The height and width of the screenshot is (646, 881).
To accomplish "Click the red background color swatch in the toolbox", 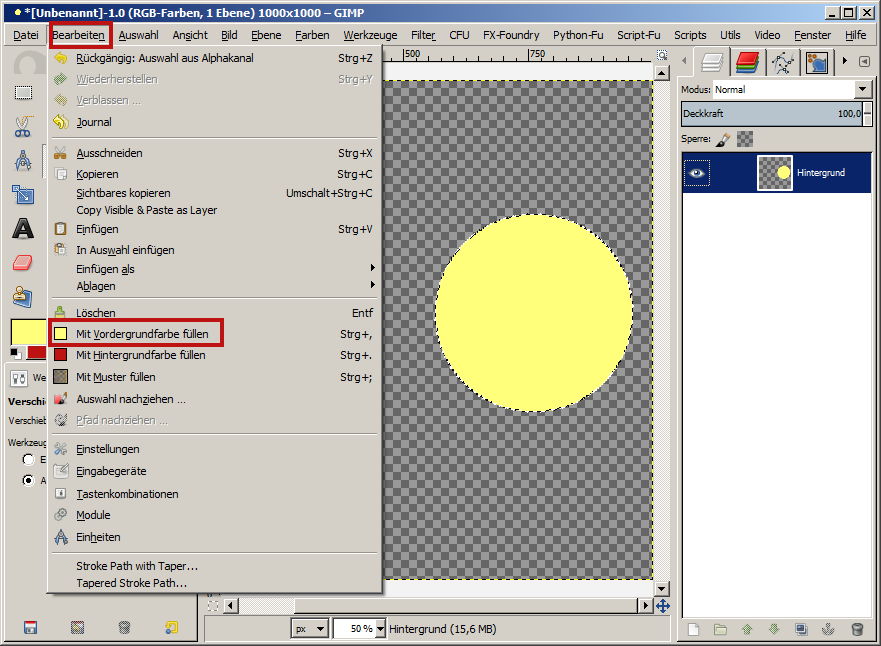I will tap(37, 352).
